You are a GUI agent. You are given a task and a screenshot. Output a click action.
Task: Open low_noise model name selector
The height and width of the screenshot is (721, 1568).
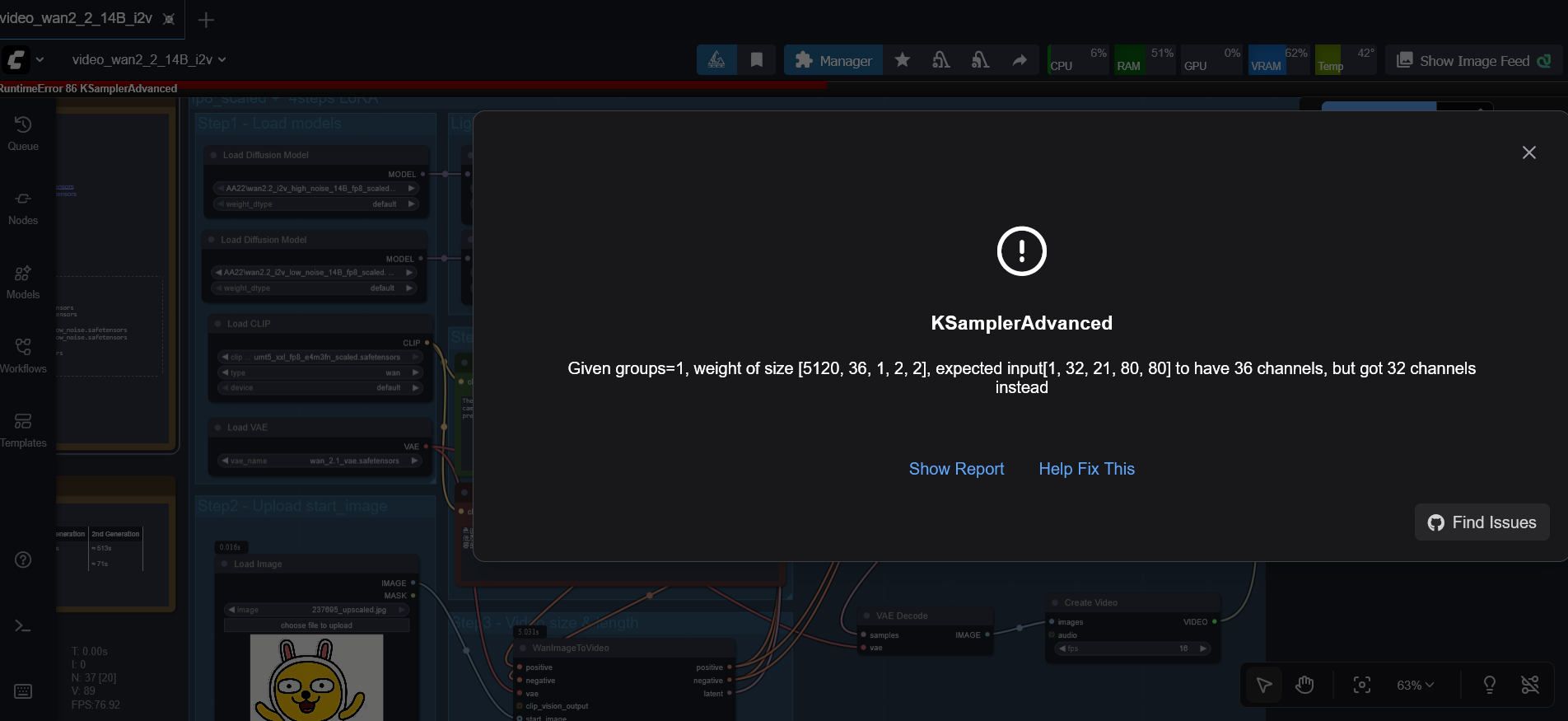tap(315, 273)
